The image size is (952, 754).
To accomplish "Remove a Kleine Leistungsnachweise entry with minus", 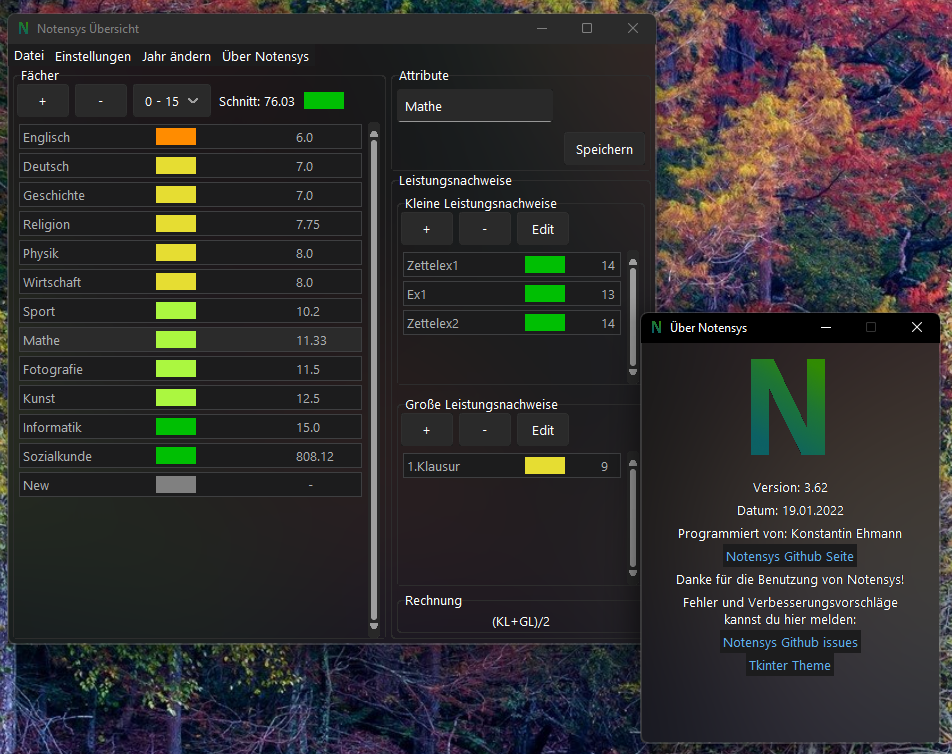I will pyautogui.click(x=484, y=229).
